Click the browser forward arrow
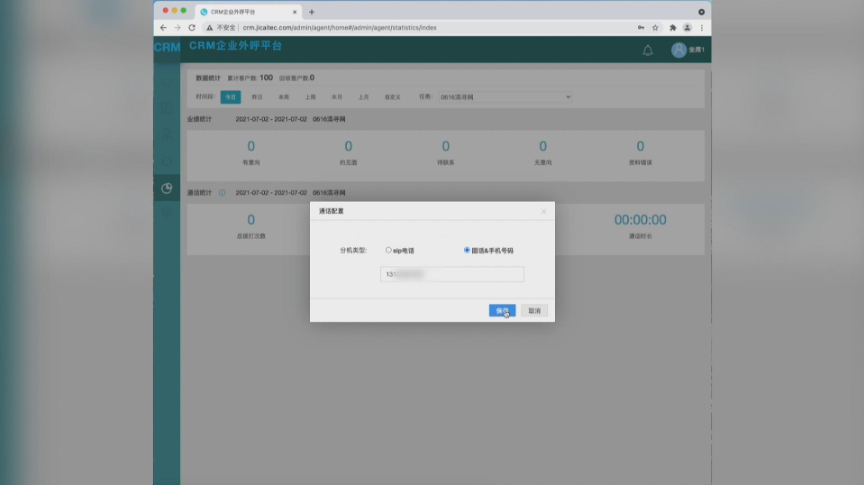 tap(177, 28)
